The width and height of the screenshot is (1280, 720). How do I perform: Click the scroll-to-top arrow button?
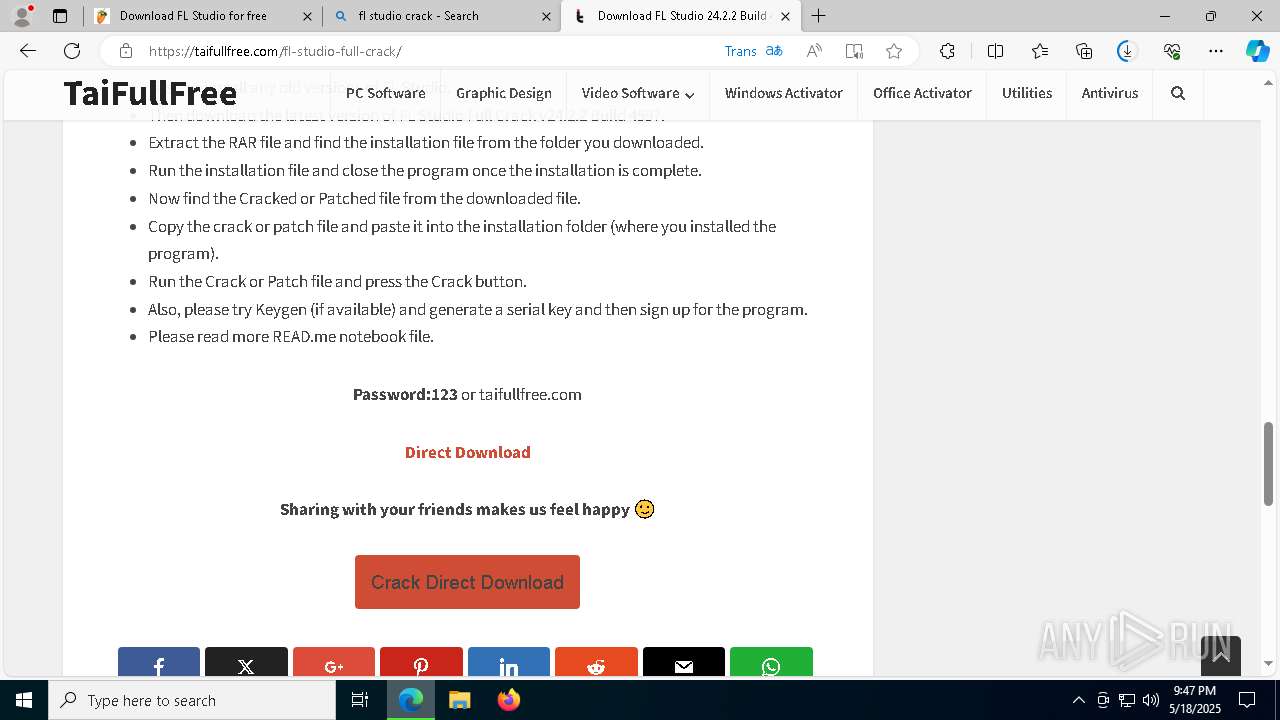(x=1221, y=656)
